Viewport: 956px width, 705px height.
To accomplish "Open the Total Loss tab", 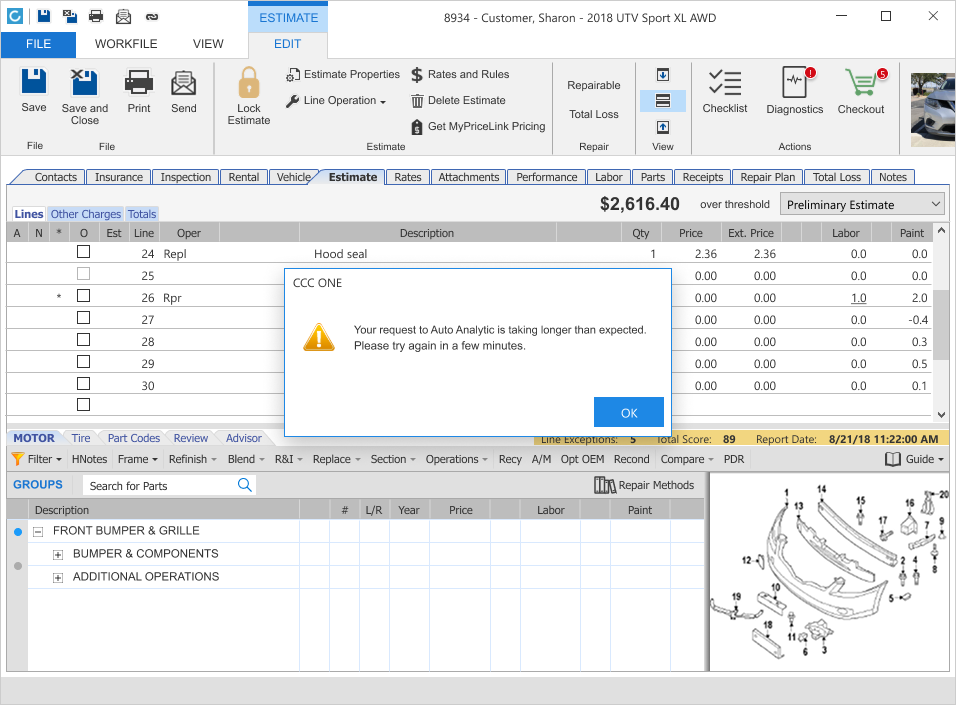I will point(836,176).
